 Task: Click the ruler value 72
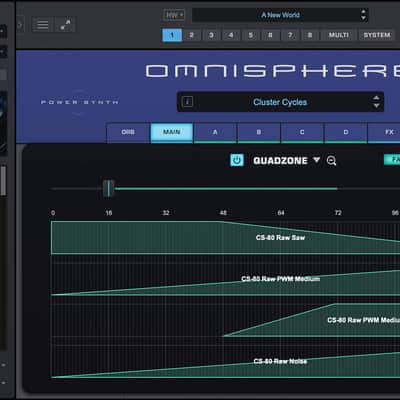[338, 213]
